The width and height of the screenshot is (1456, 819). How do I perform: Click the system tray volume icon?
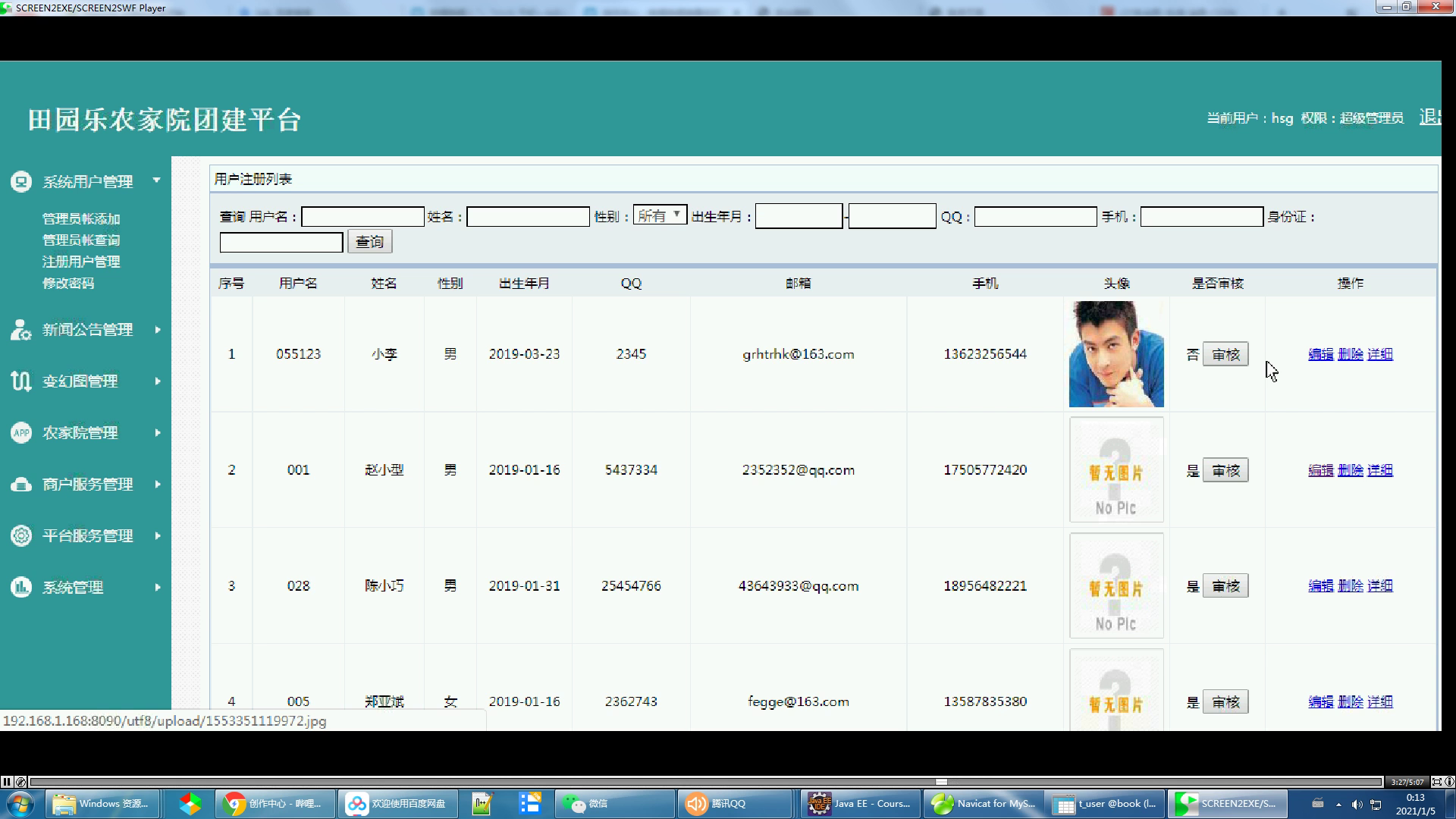(1357, 805)
